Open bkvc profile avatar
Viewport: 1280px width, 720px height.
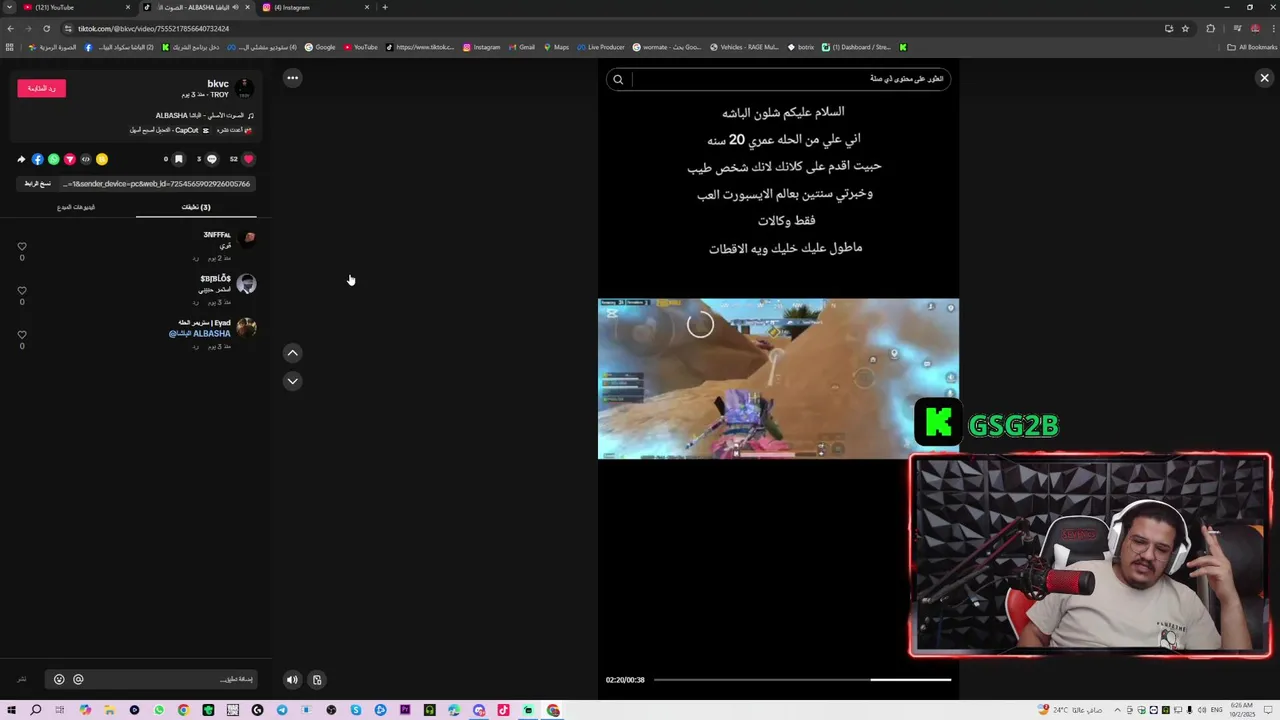click(245, 88)
